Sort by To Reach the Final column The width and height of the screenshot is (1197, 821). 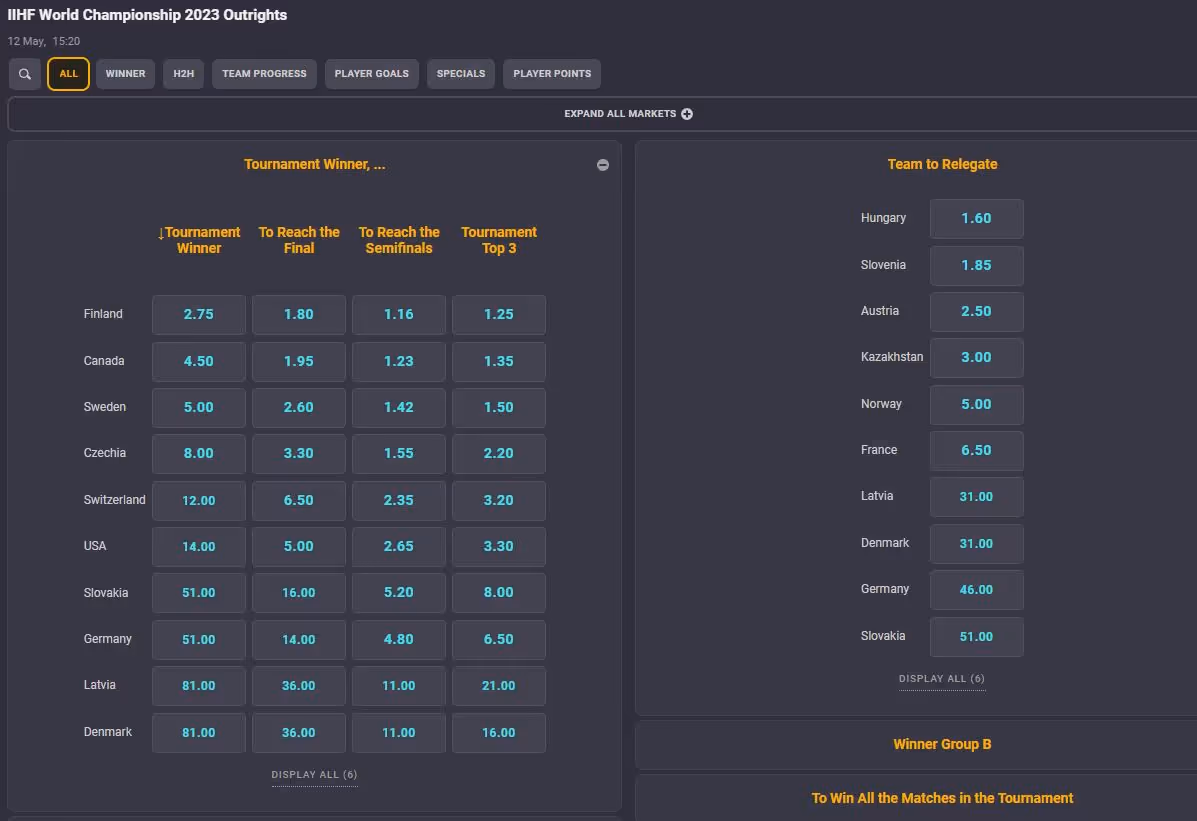pos(299,240)
